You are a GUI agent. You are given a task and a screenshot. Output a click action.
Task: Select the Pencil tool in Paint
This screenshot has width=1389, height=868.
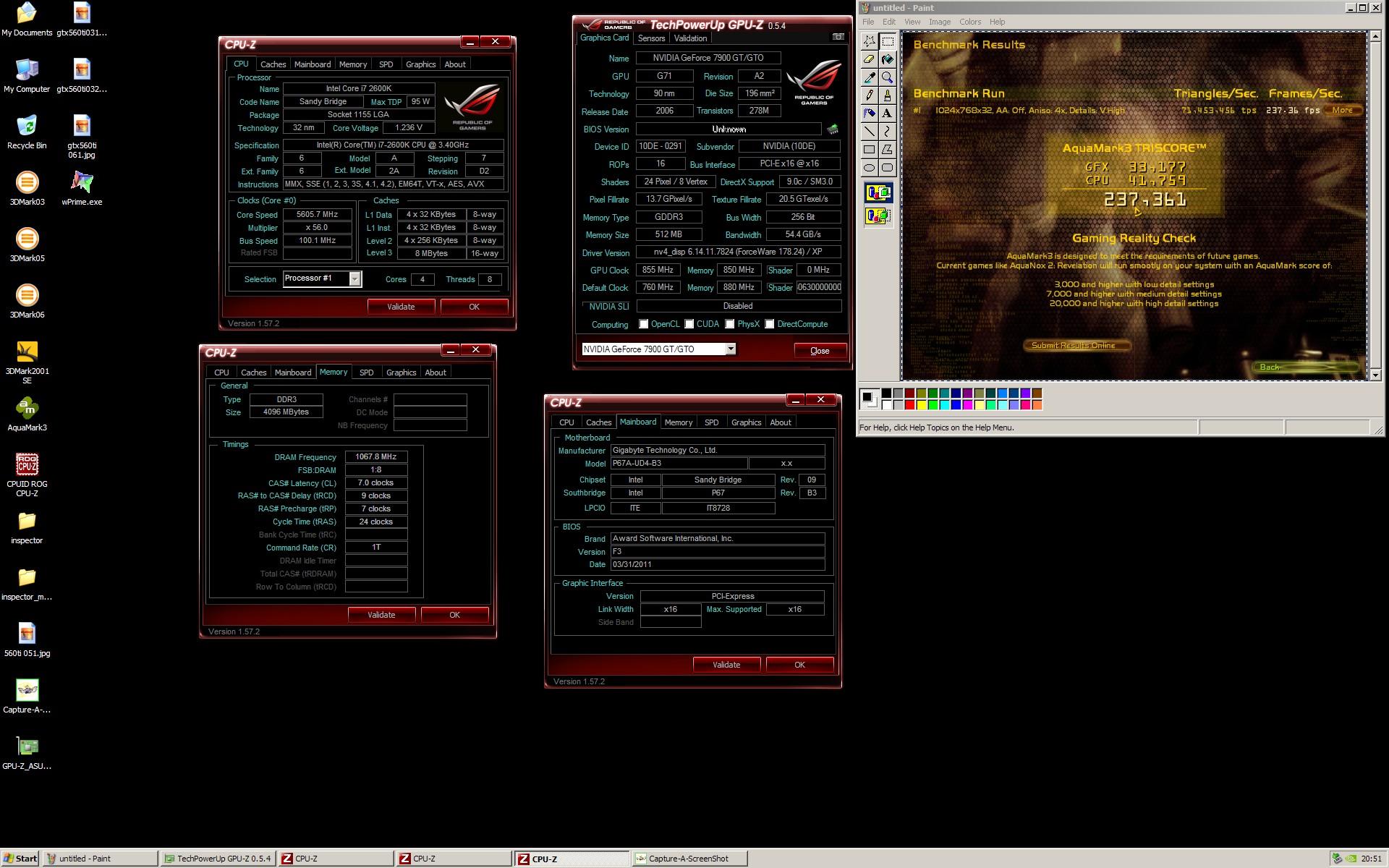pyautogui.click(x=869, y=95)
